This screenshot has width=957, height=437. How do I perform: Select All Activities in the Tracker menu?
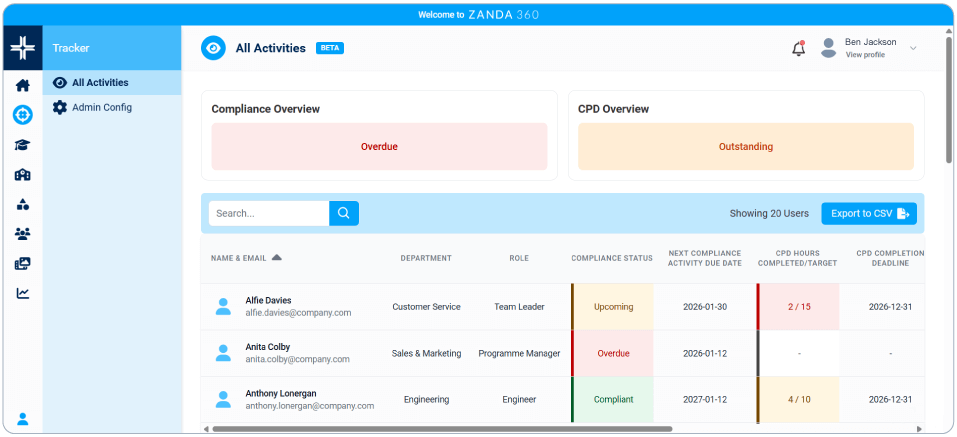[x=100, y=83]
